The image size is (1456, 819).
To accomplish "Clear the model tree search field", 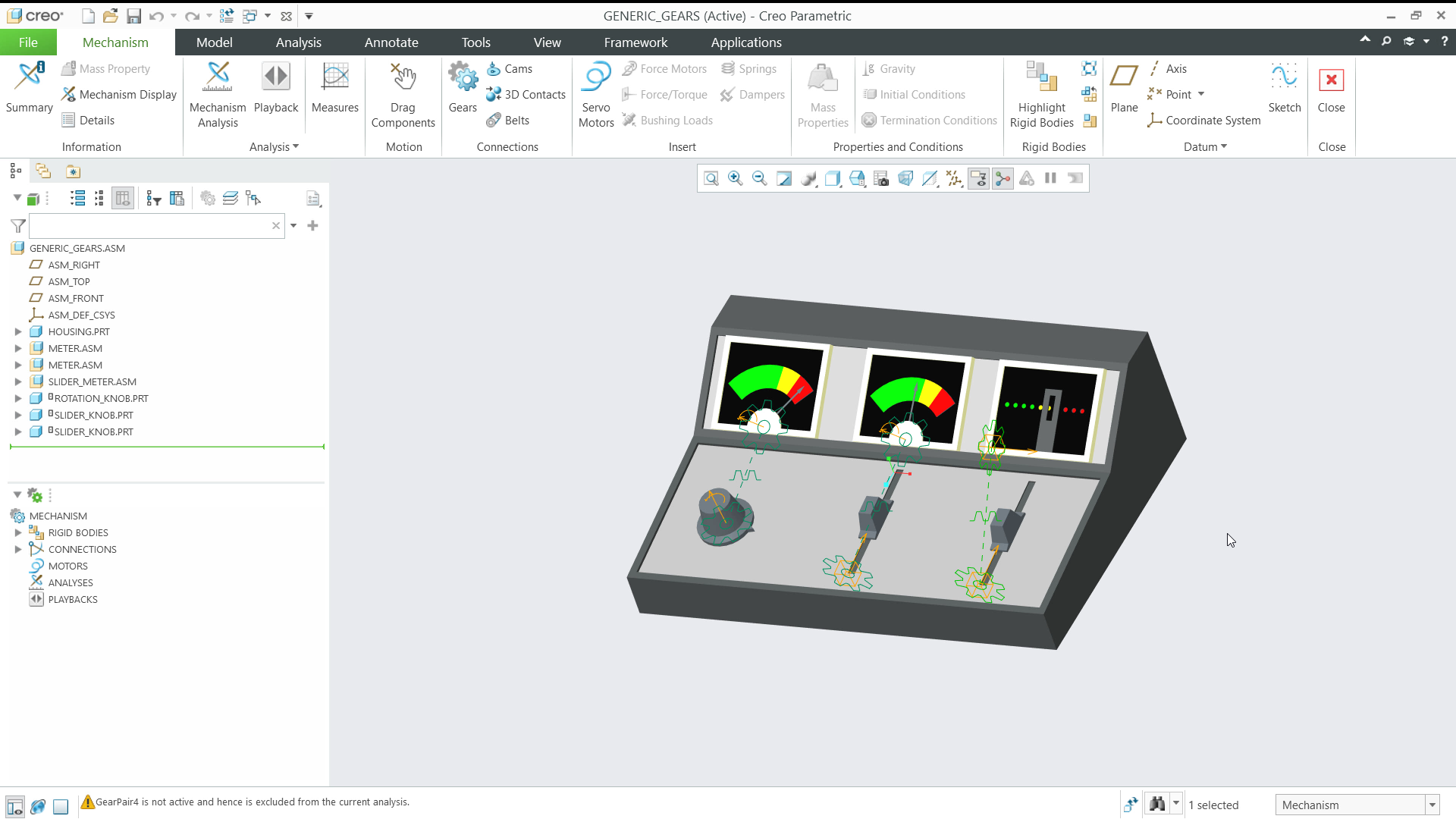I will (x=276, y=226).
